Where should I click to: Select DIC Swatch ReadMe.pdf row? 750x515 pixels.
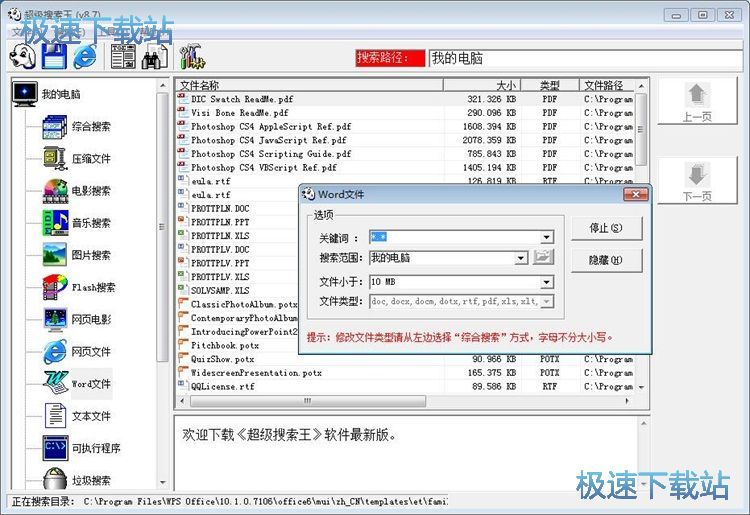pos(406,99)
